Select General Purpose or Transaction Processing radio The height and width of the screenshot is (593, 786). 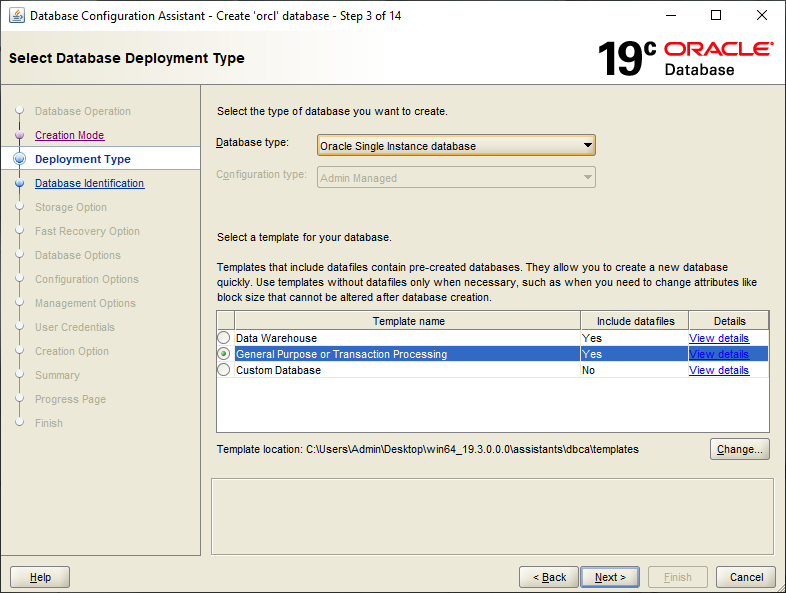(224, 354)
